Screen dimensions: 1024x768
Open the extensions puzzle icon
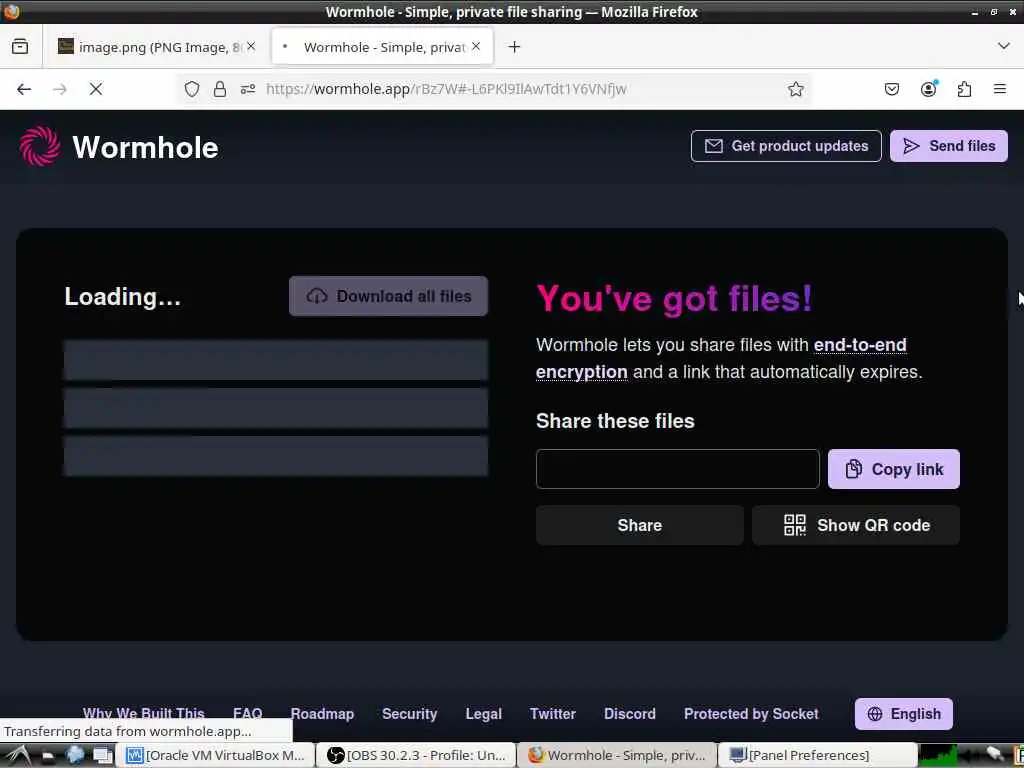point(964,89)
